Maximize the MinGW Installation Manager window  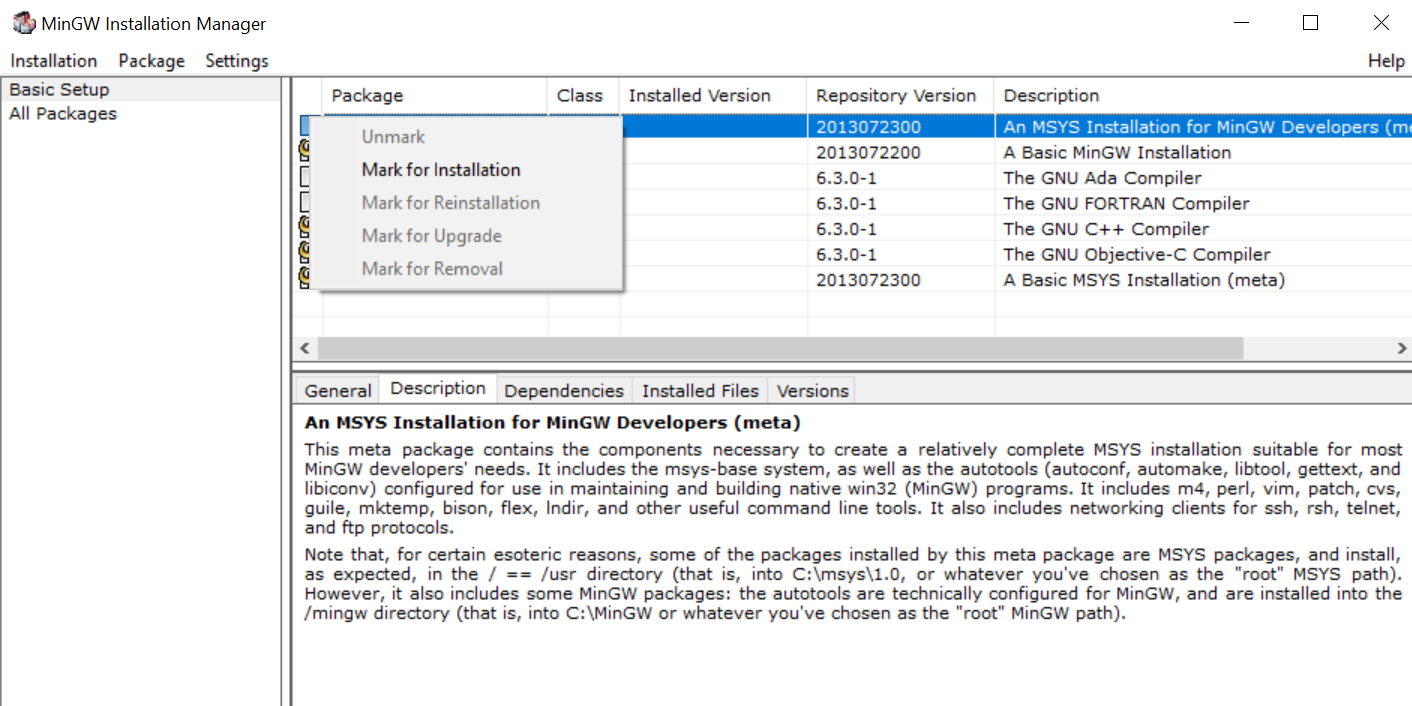pyautogui.click(x=1311, y=23)
